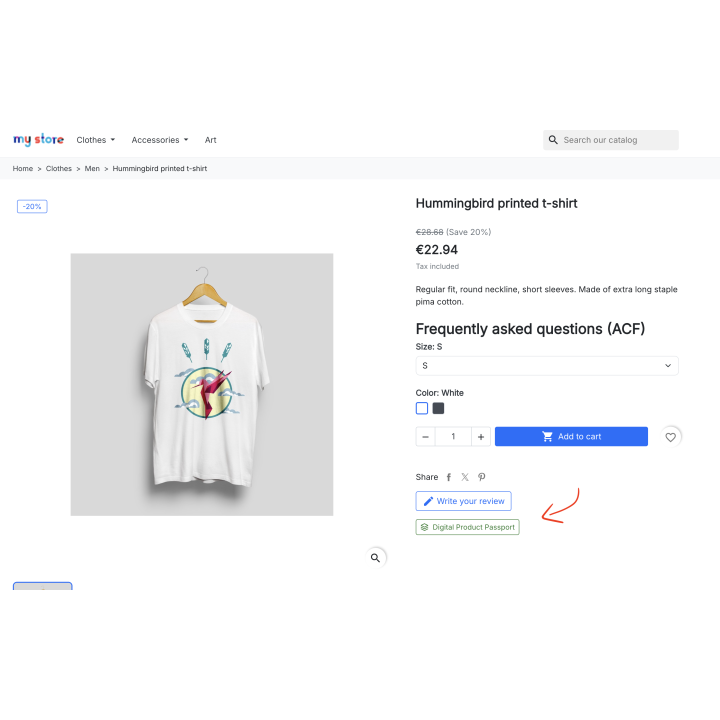
Task: Decrease quantity with minus button
Action: (x=426, y=437)
